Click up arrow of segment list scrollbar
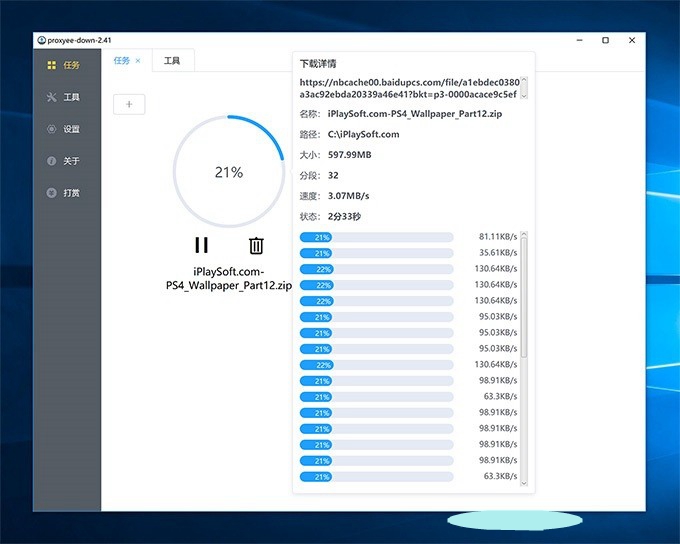The height and width of the screenshot is (544, 680). [524, 235]
